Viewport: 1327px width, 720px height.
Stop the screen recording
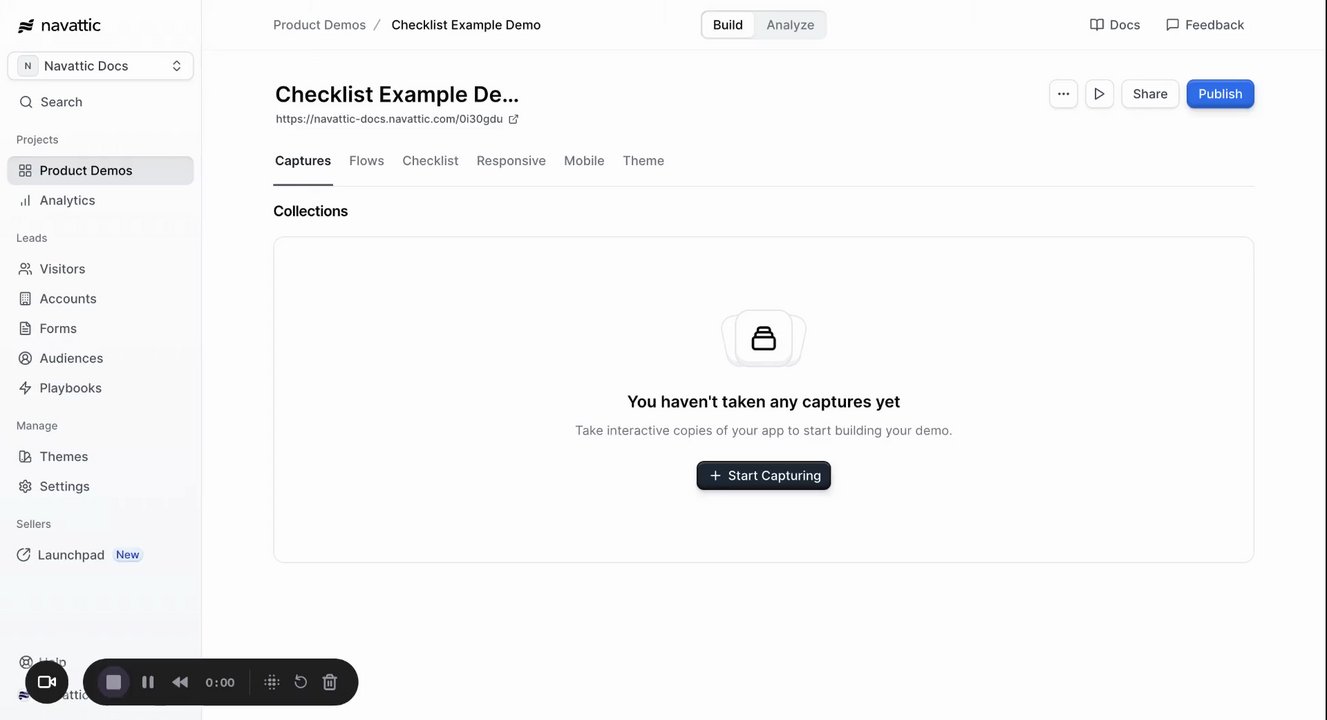coord(114,682)
